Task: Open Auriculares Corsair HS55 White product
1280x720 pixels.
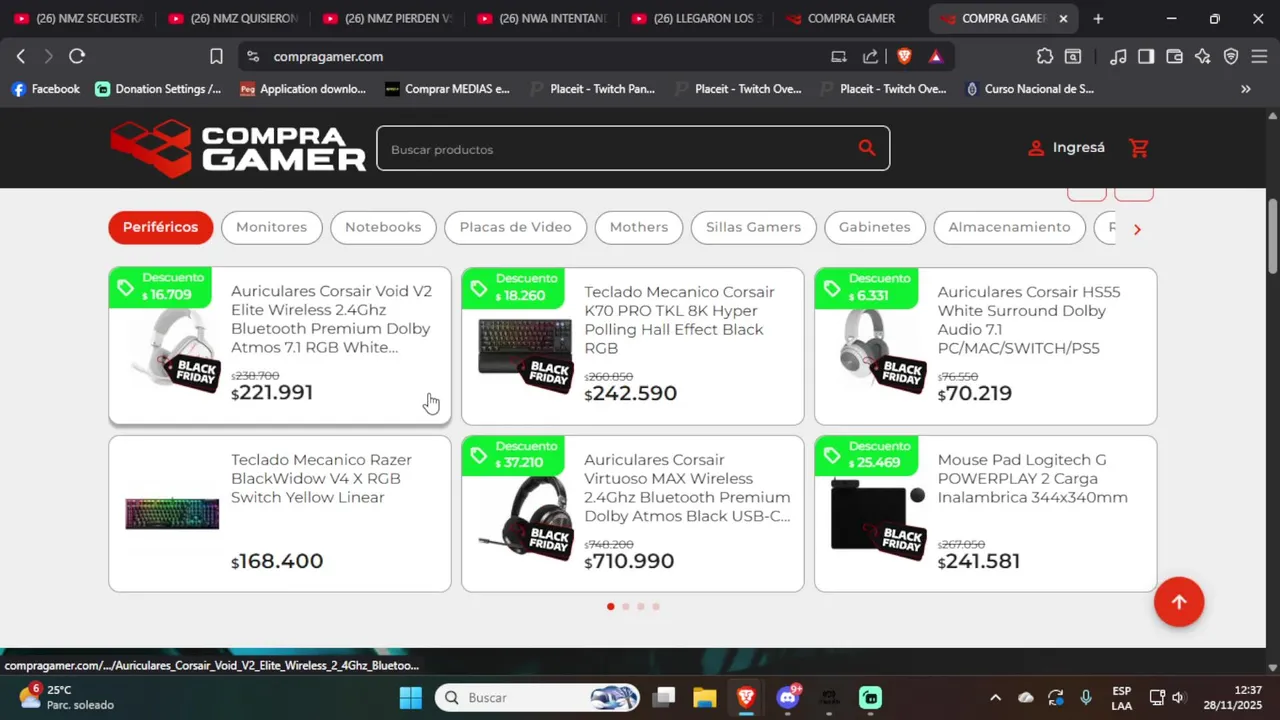Action: point(986,346)
